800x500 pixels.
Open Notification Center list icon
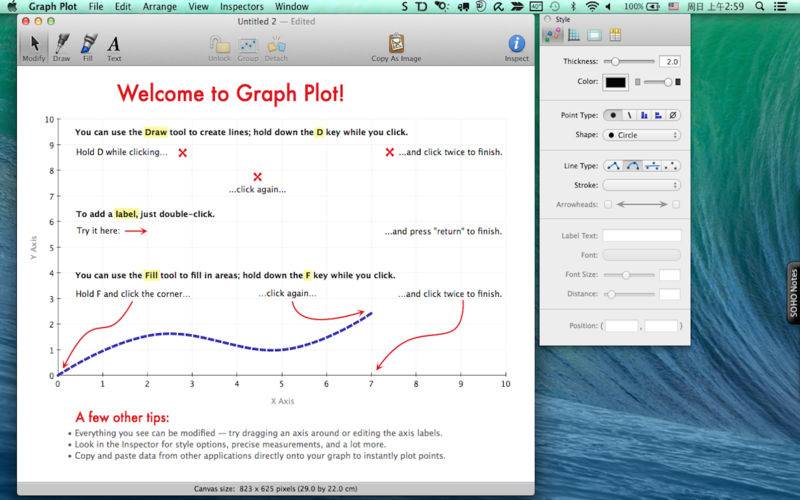(x=780, y=6)
